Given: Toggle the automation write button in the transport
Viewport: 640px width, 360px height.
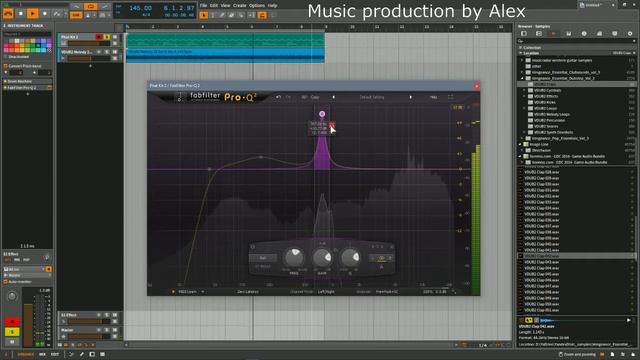Looking at the screenshot, I should [57, 13].
